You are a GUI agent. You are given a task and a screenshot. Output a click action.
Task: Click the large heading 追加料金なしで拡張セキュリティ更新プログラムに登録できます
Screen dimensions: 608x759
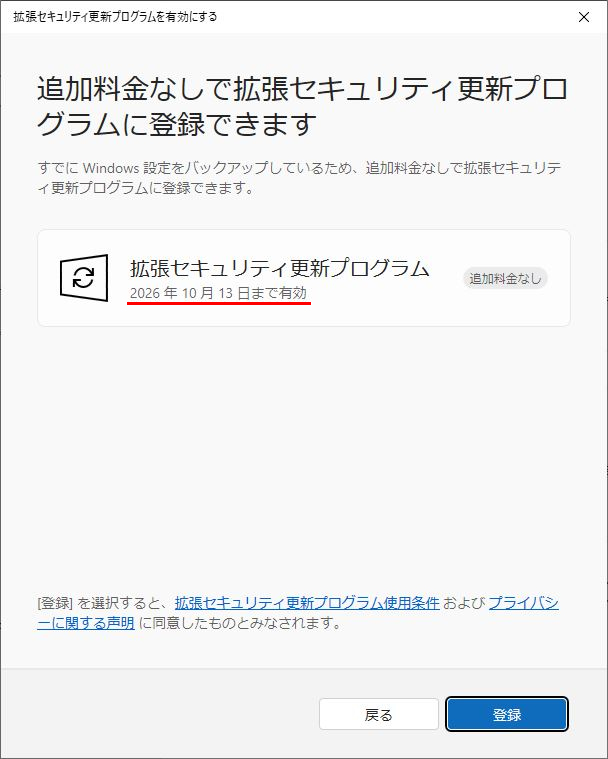(302, 106)
